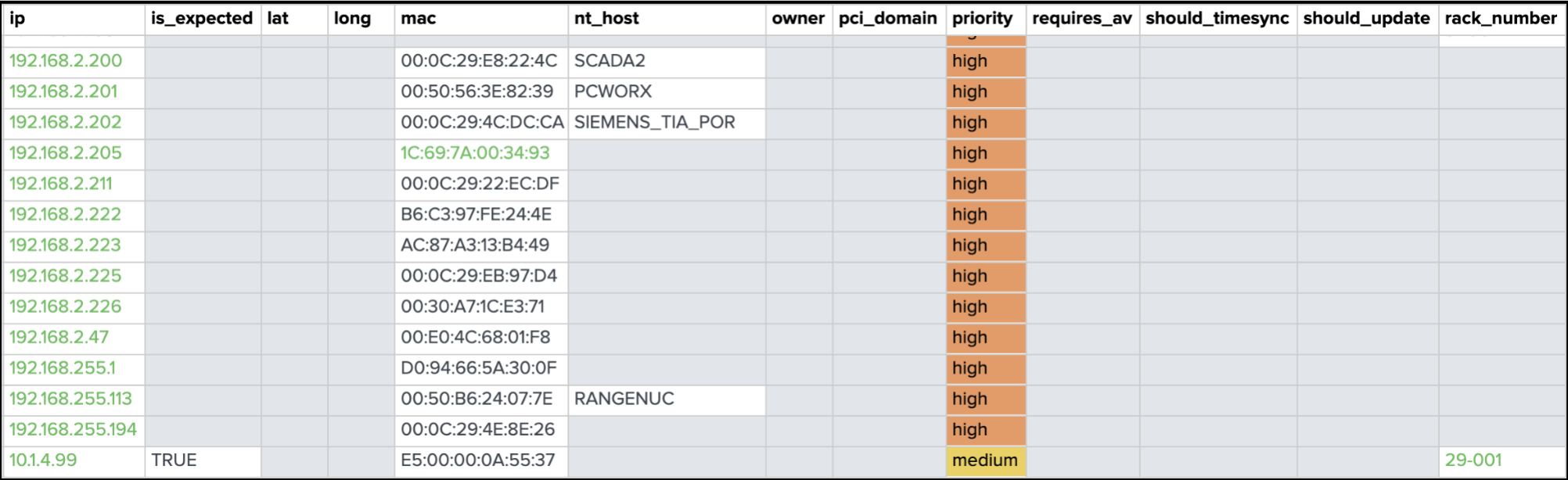
Task: Click the nt_host column header
Action: (606, 19)
